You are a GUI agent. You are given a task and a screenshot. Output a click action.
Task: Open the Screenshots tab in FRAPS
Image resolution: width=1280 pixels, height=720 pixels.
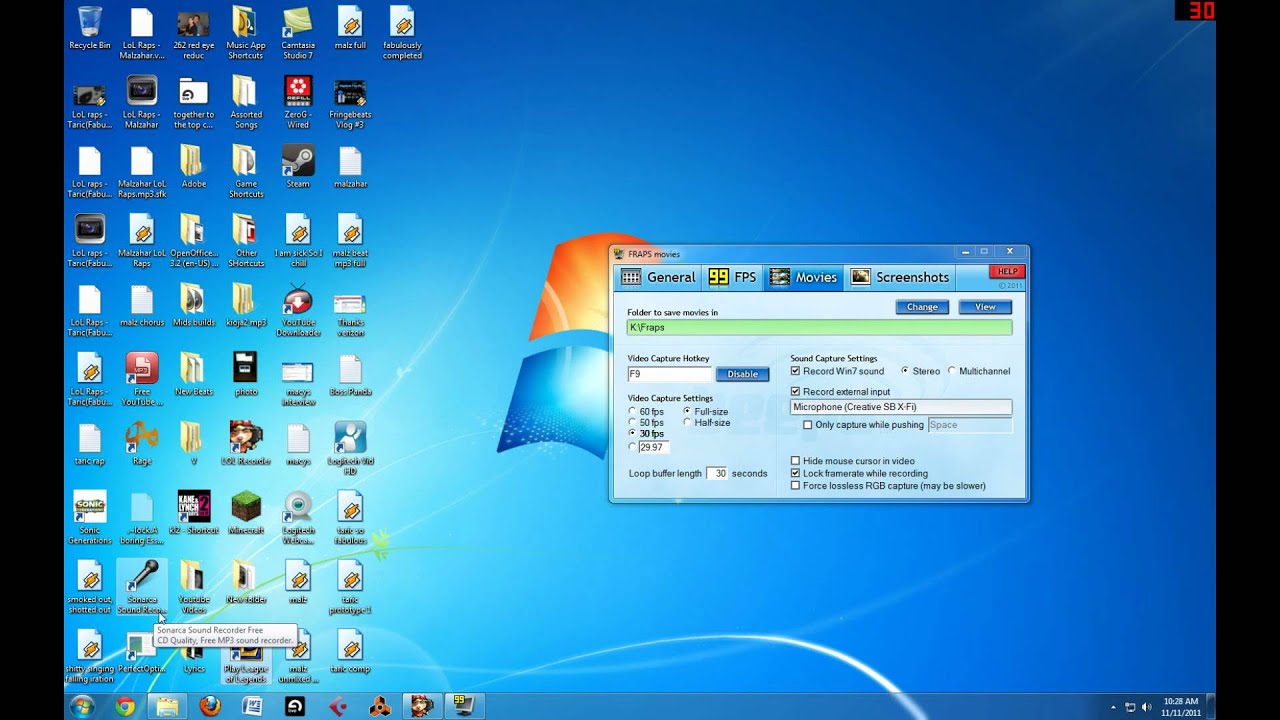pos(900,278)
